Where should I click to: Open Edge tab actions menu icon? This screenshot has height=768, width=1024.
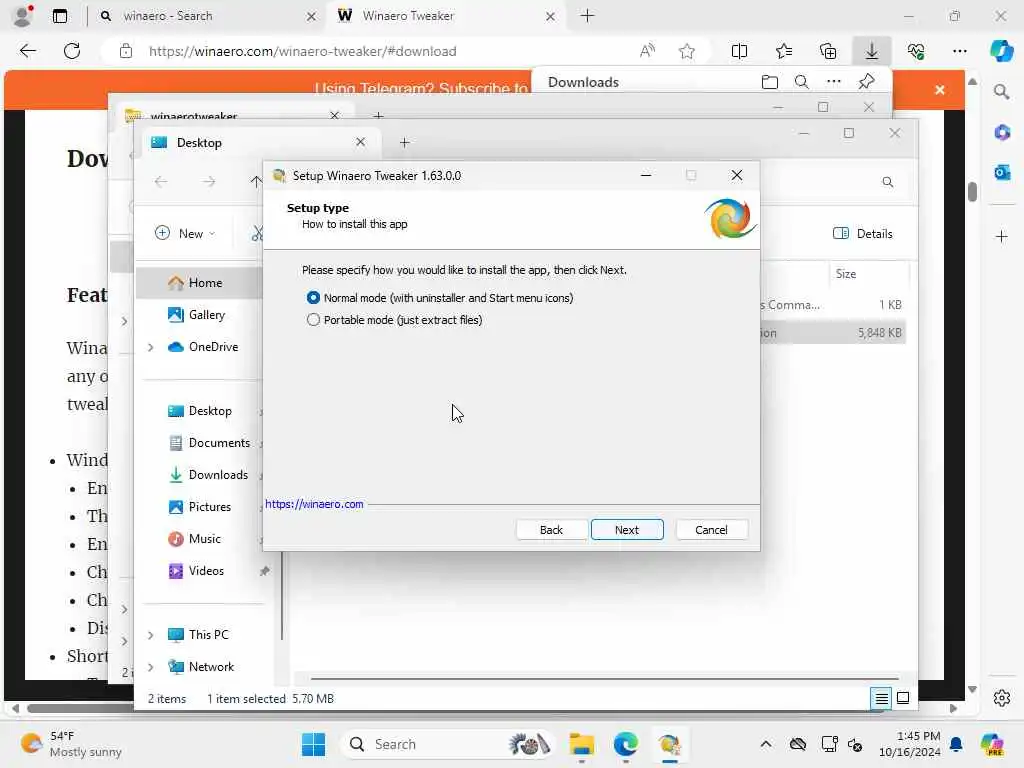pos(59,16)
